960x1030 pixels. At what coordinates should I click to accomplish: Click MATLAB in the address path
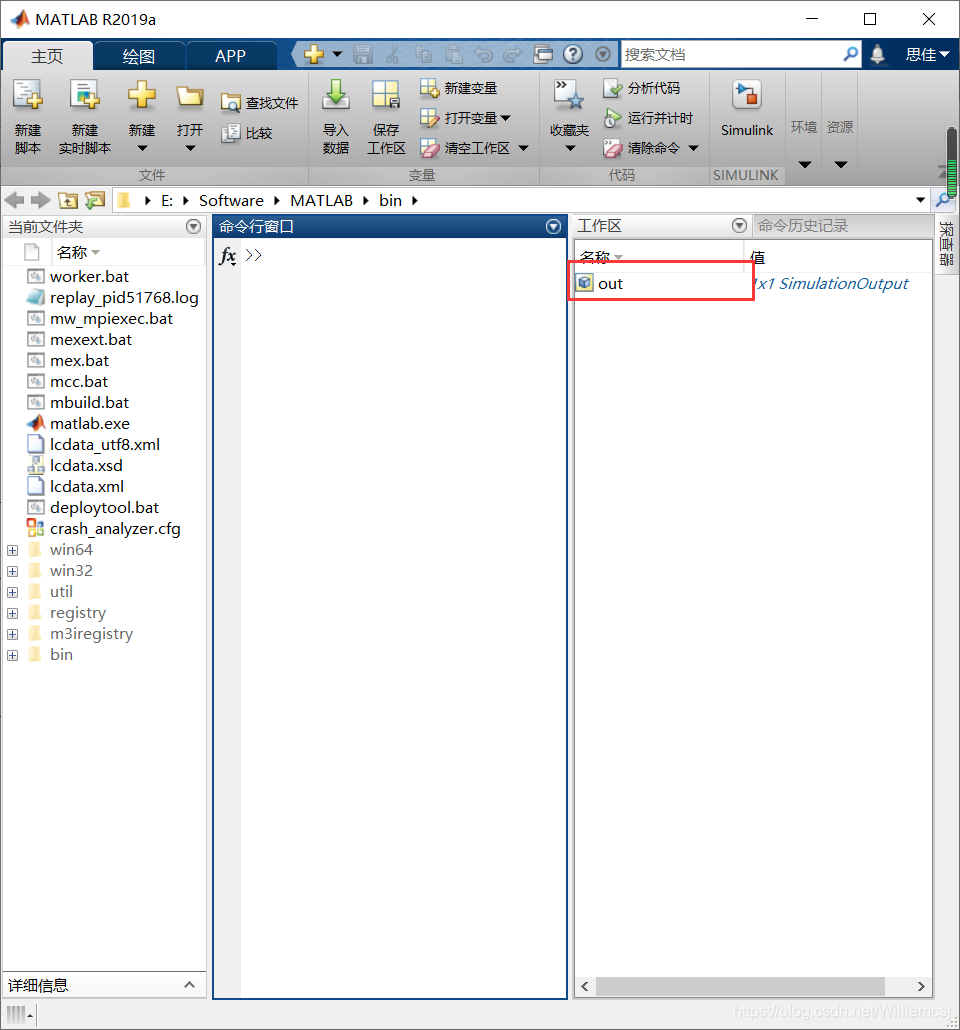[x=321, y=201]
